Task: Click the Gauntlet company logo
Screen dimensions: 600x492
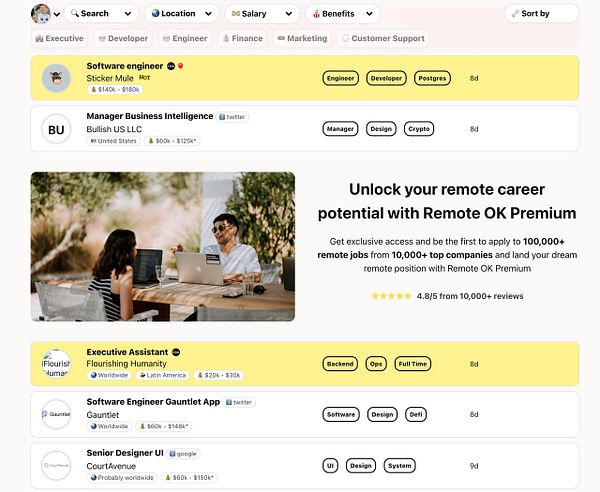Action: click(x=56, y=414)
